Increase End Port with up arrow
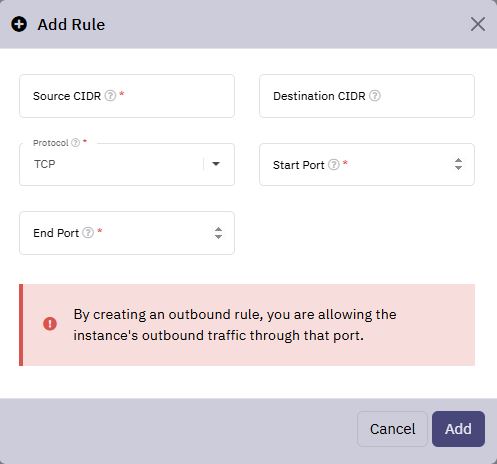 pyautogui.click(x=218, y=229)
